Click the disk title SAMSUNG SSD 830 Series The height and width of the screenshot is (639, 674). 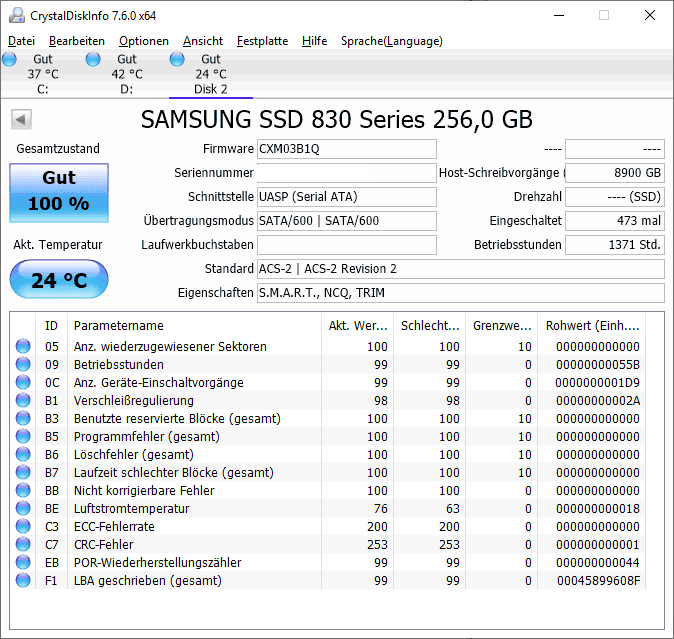(337, 119)
